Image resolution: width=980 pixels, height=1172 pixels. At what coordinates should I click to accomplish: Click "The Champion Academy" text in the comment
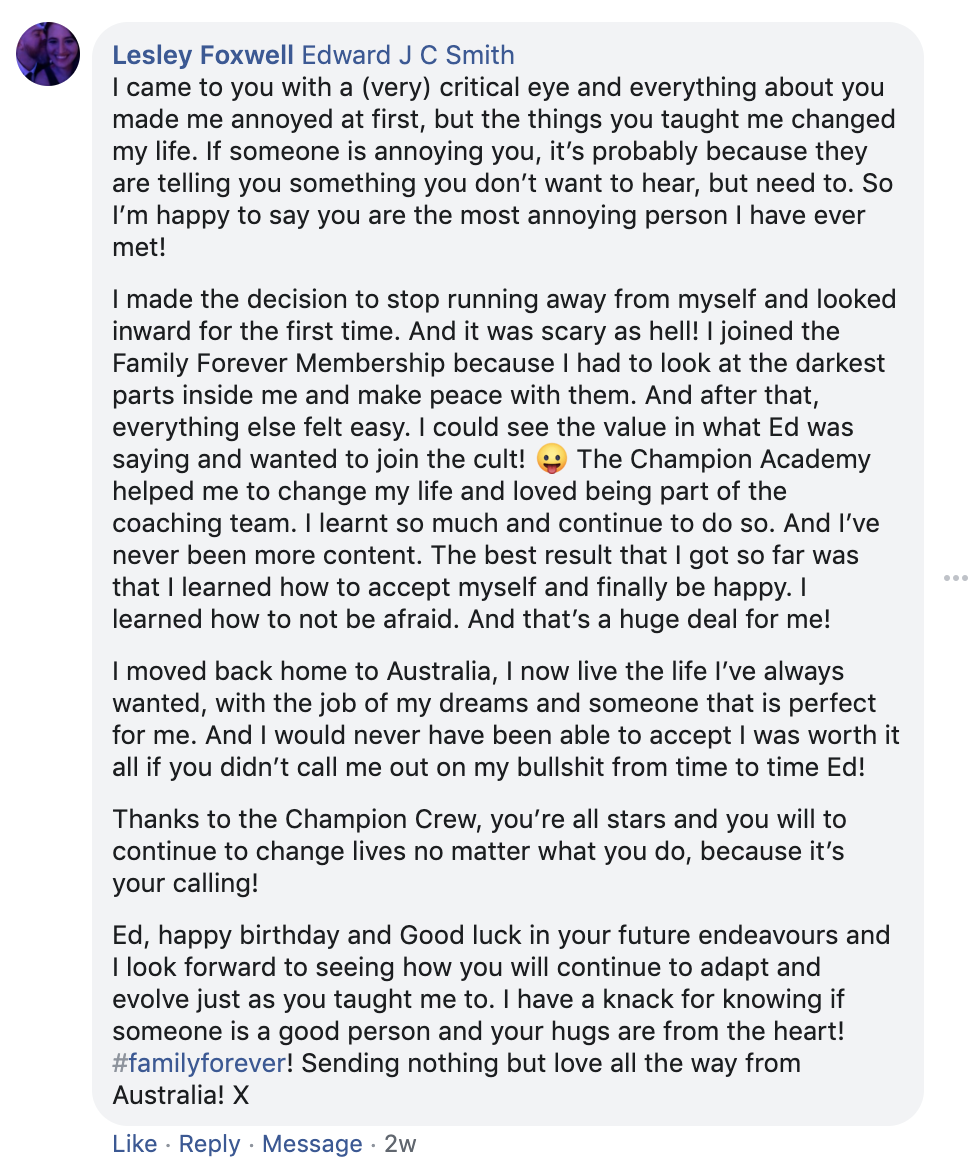coord(724,460)
